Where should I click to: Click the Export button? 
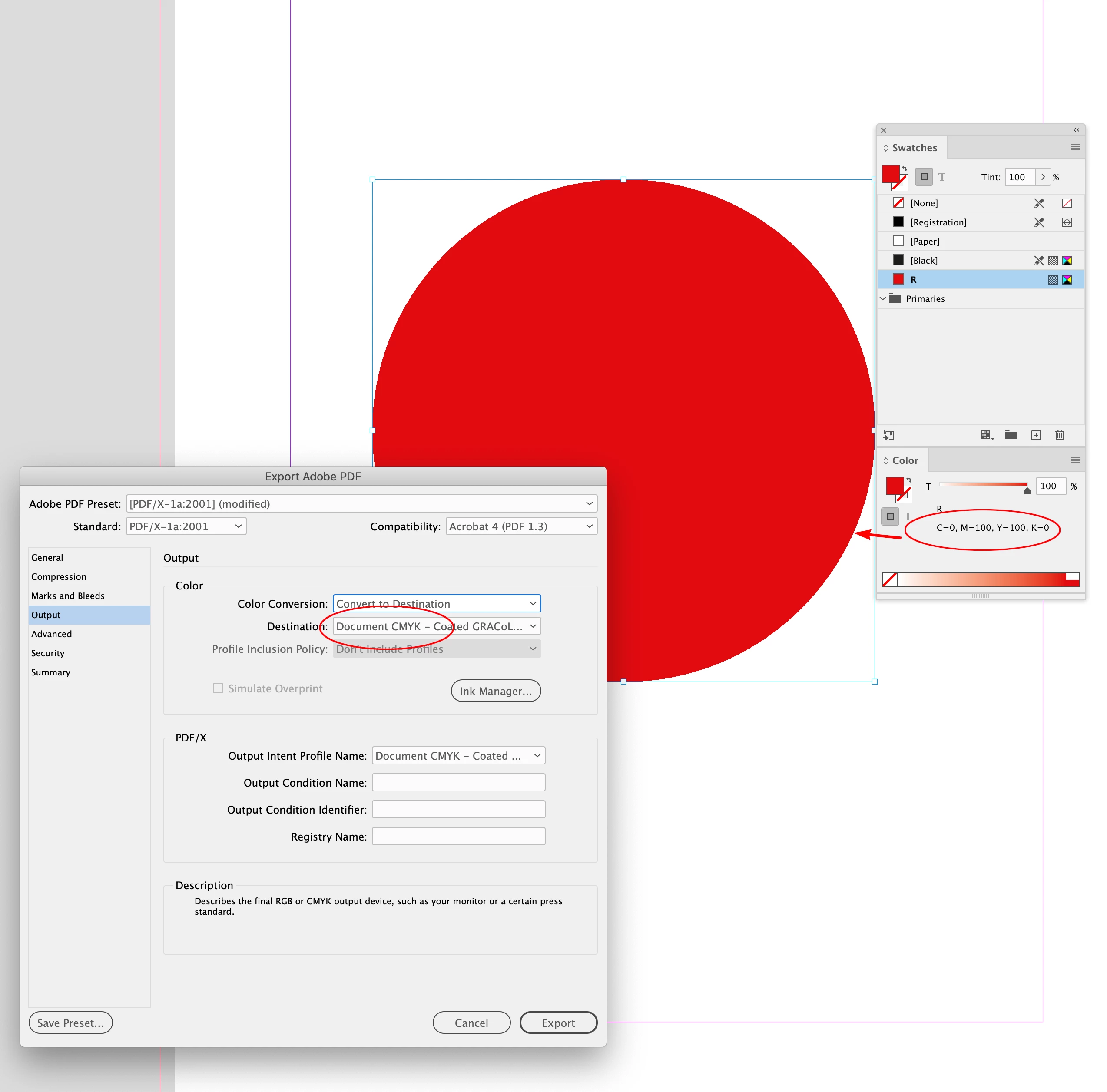coord(558,1023)
